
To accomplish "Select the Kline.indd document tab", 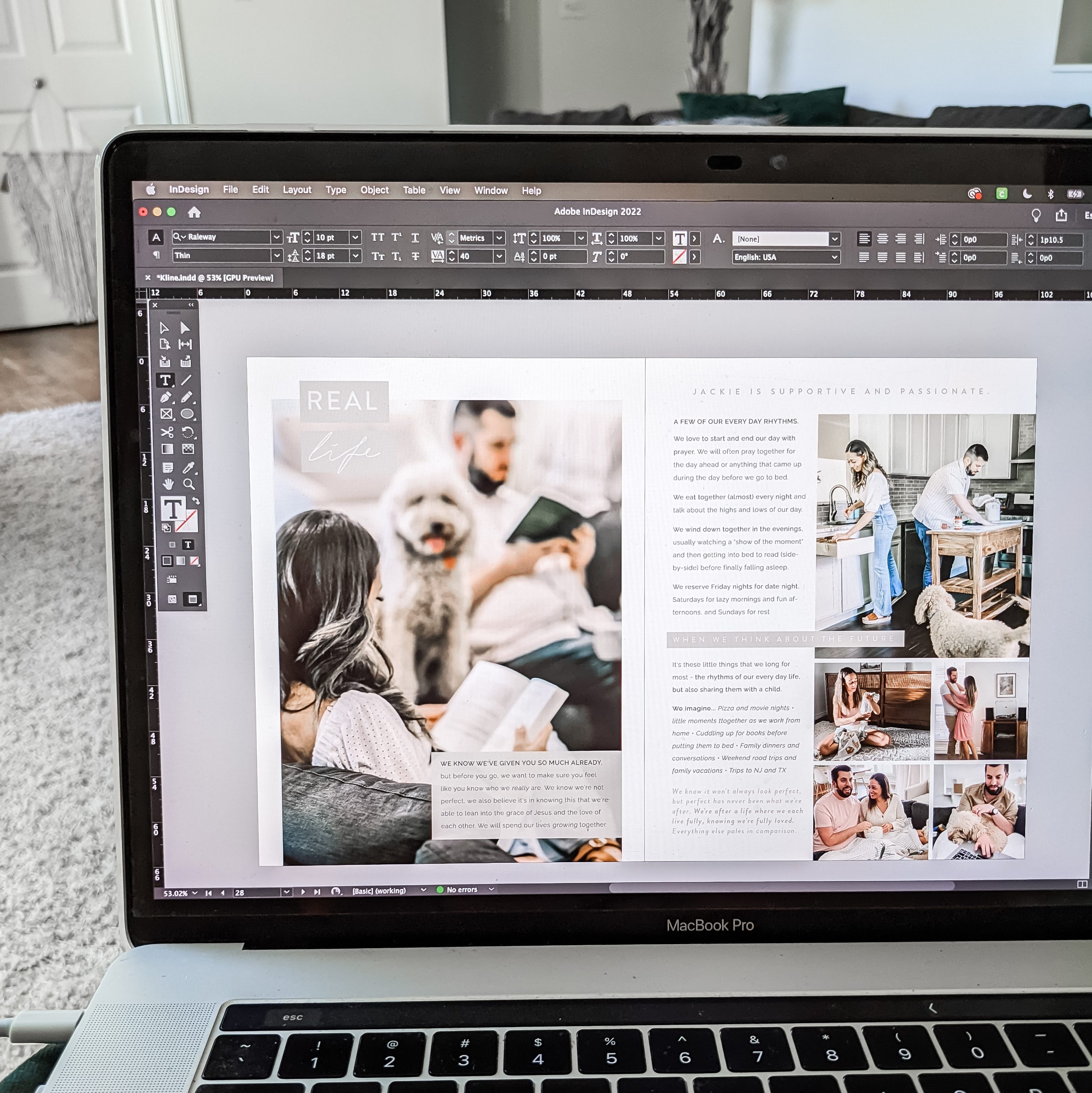I will coord(215,278).
